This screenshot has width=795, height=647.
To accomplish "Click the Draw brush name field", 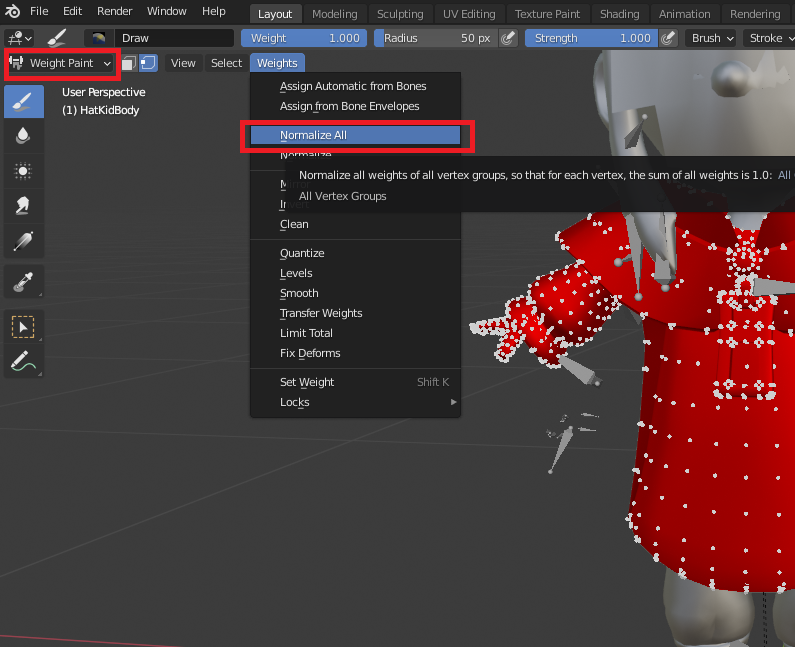I will tap(174, 38).
